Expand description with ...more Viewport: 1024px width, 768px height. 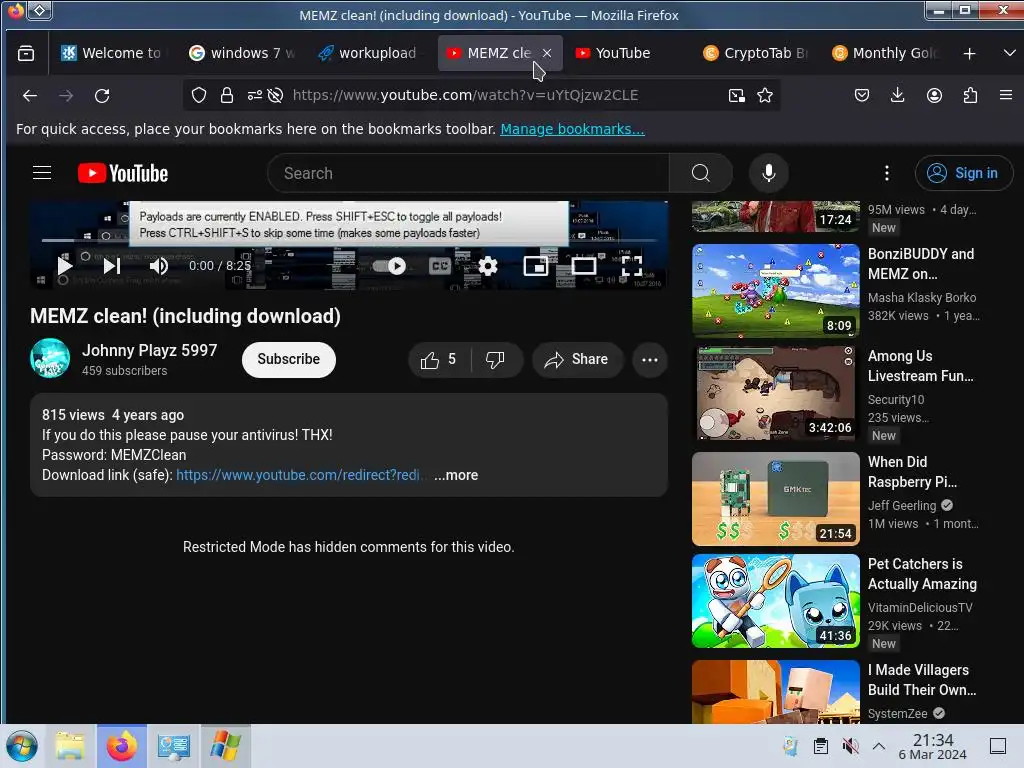[456, 475]
